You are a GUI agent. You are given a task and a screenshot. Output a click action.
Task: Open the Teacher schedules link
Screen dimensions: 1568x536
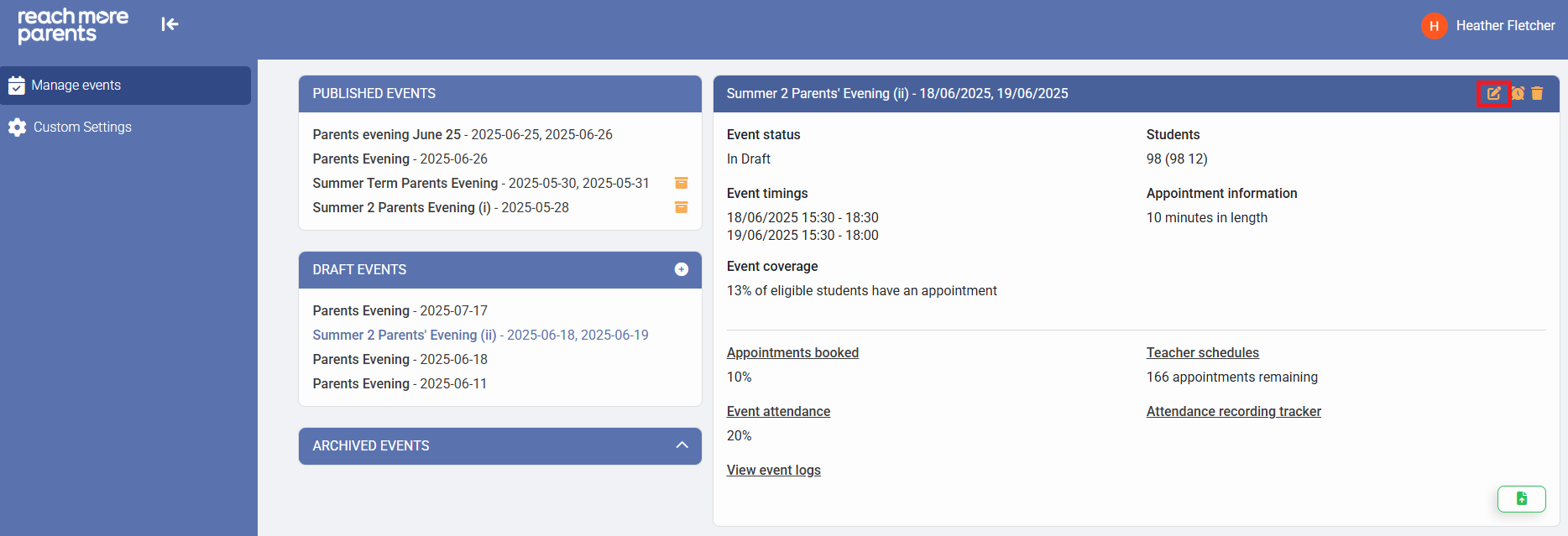coord(1202,353)
